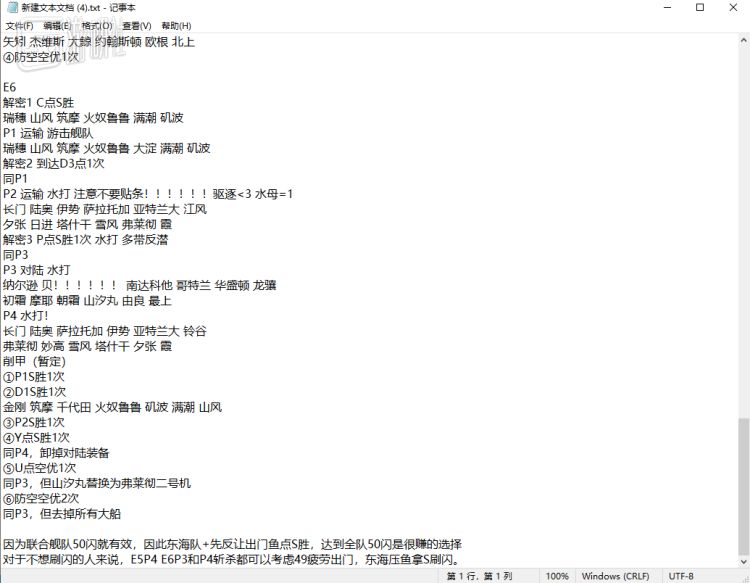Click the line '金刚 筑摩 千代田 火奴鲁鲁 矶波 满潮 山风'
The height and width of the screenshot is (583, 750).
(112, 407)
